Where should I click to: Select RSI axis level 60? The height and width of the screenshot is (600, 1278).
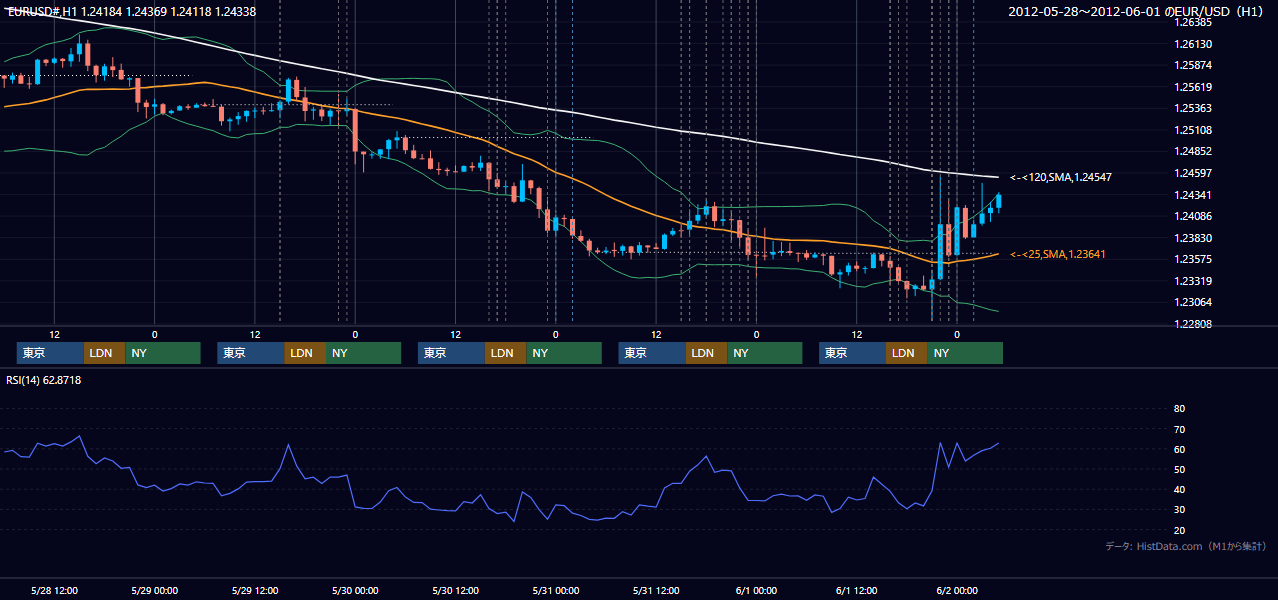tap(1179, 449)
